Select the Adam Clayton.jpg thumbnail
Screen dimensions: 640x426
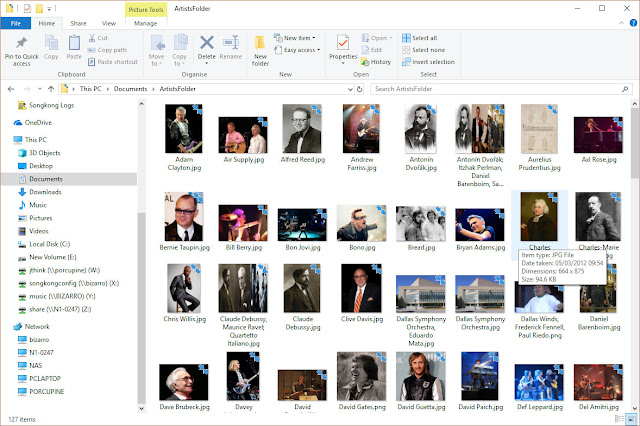pyautogui.click(x=184, y=129)
